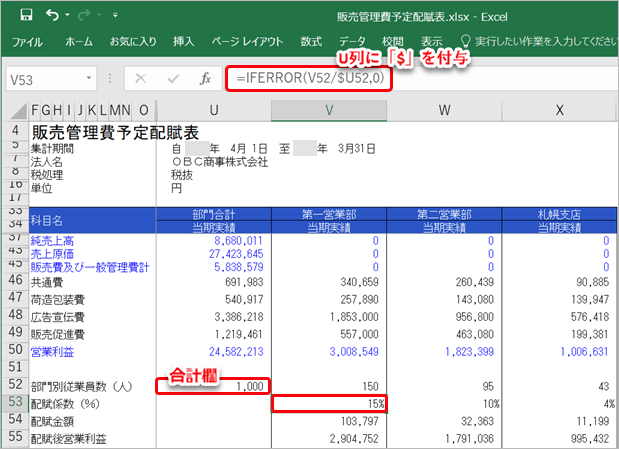Open the ページ レイアウト ribbon tab
Viewport: 619px width, 449px height.
(x=247, y=41)
